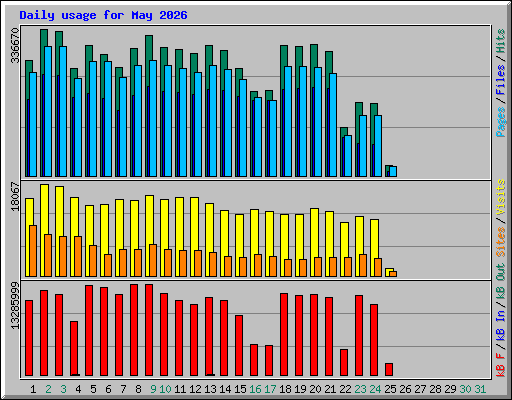Viewport: 512px width, 400px height.
Task: Click the 13285999 kB axis value
Action: (x=15, y=305)
